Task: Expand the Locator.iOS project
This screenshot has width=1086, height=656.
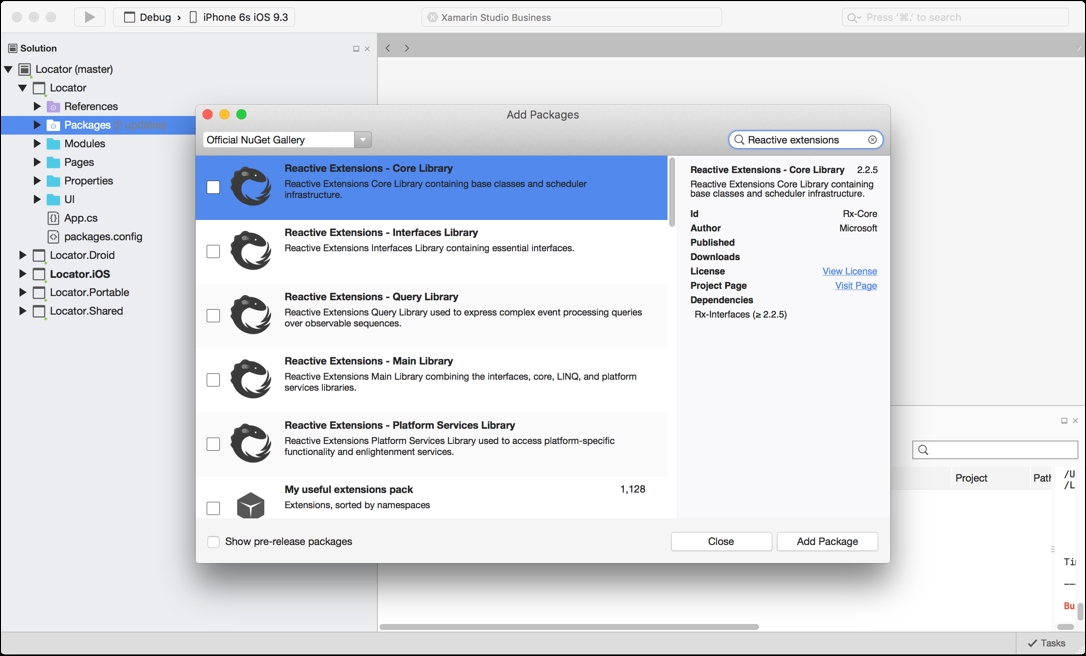Action: pyautogui.click(x=23, y=274)
